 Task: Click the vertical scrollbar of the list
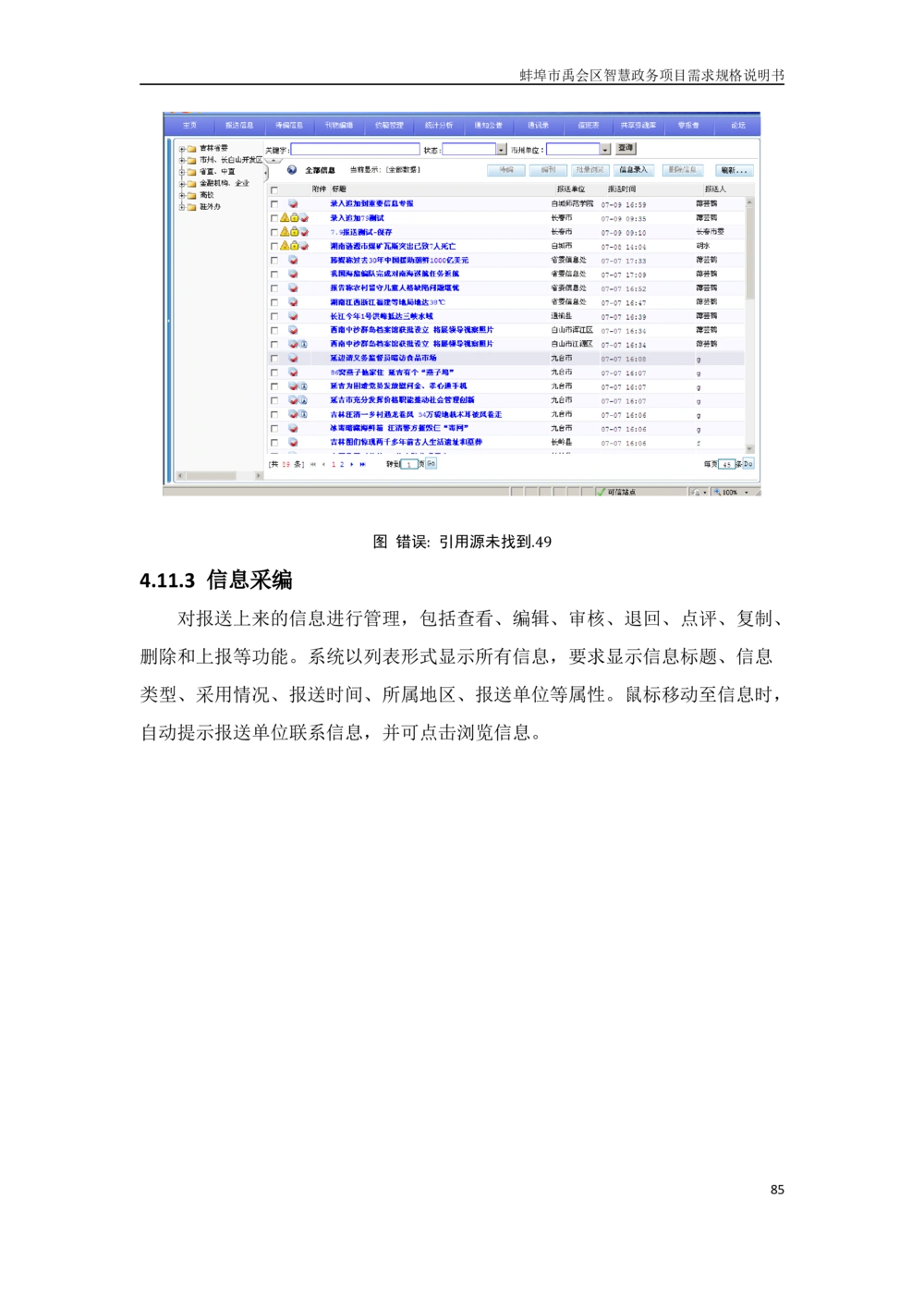click(x=749, y=277)
